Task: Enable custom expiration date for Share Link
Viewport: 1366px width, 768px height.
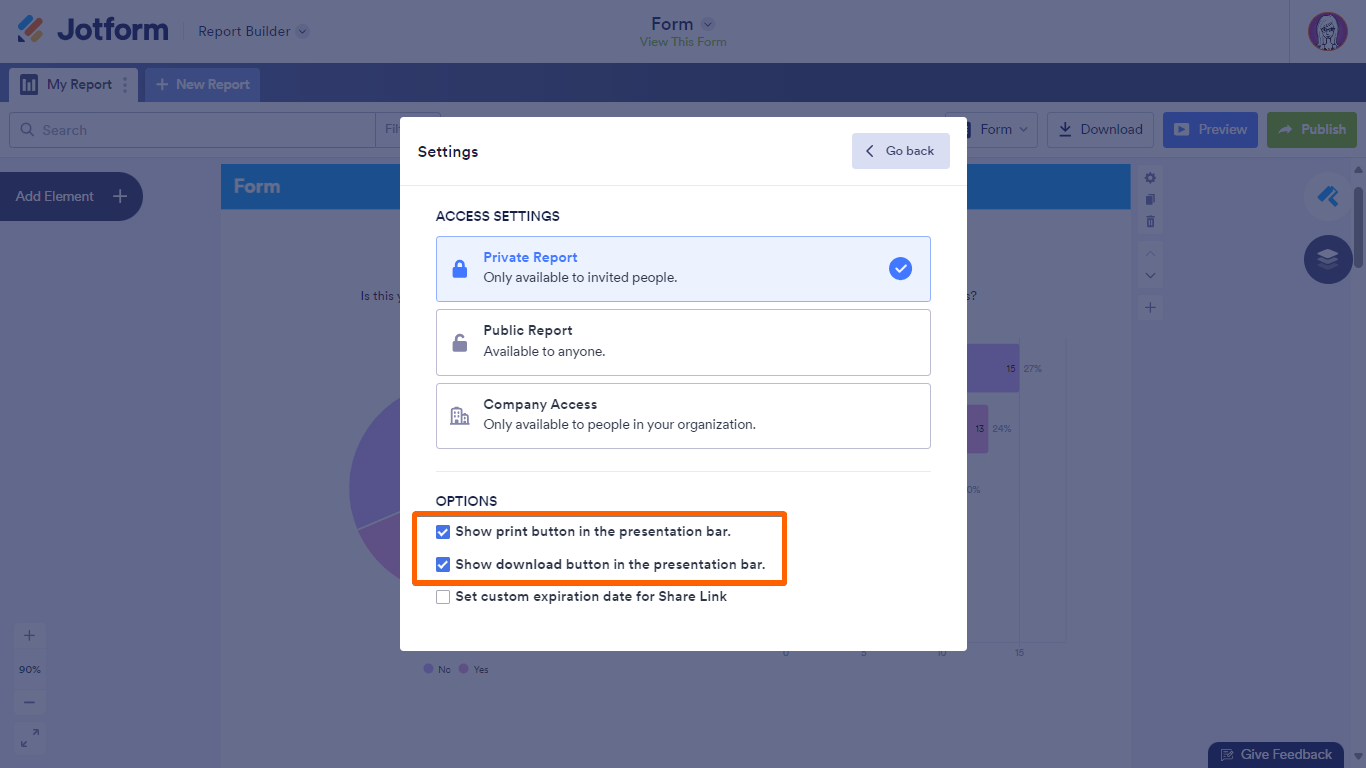Action: pos(443,597)
